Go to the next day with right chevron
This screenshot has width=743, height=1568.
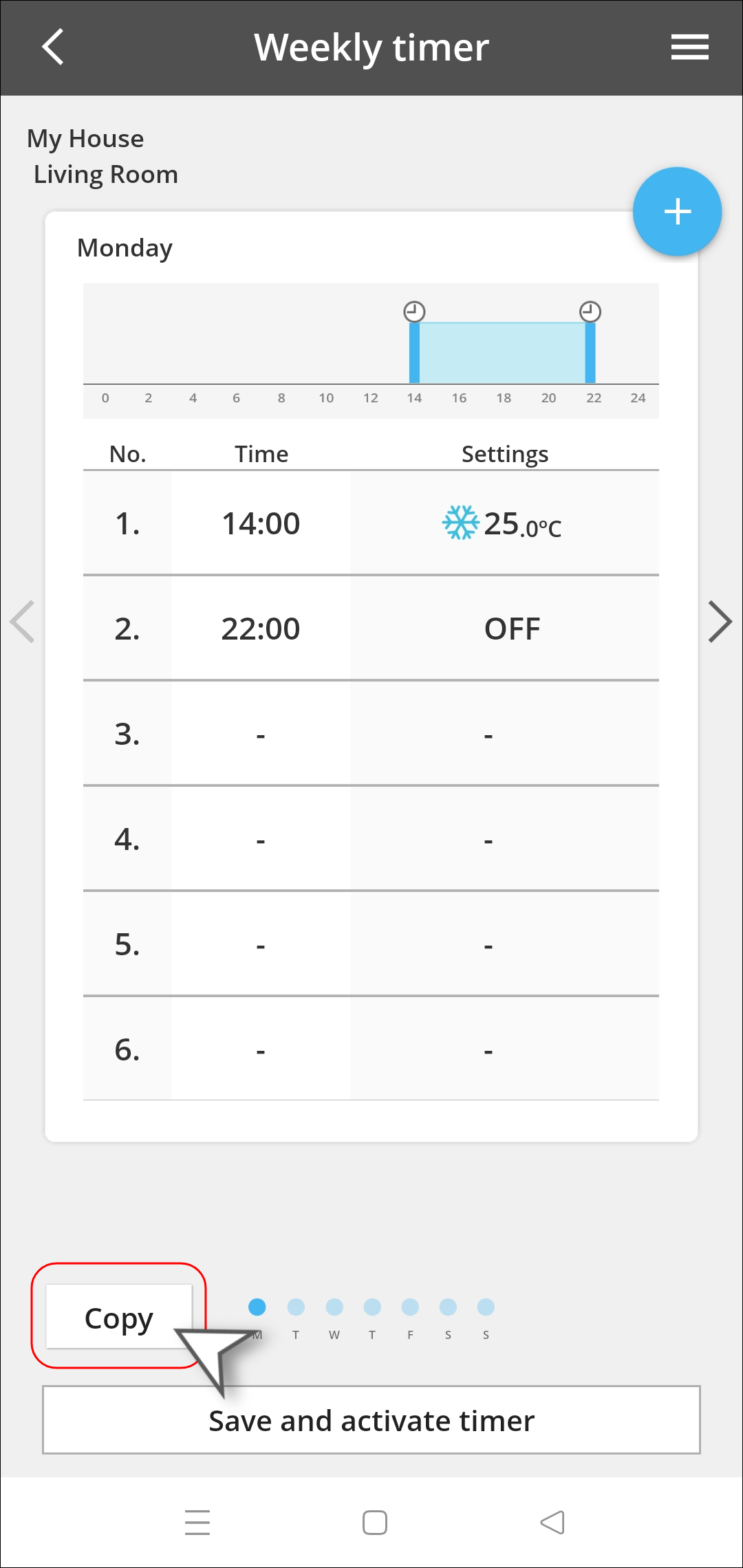[720, 622]
